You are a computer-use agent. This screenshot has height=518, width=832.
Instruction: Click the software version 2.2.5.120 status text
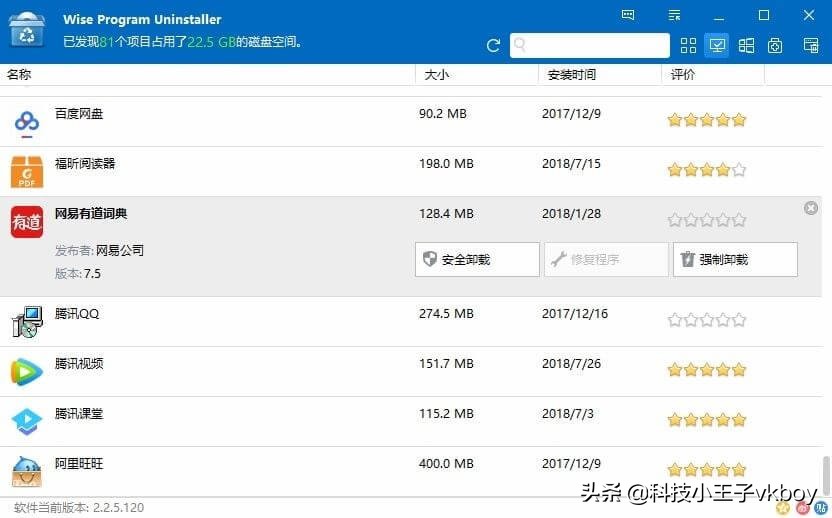79,508
